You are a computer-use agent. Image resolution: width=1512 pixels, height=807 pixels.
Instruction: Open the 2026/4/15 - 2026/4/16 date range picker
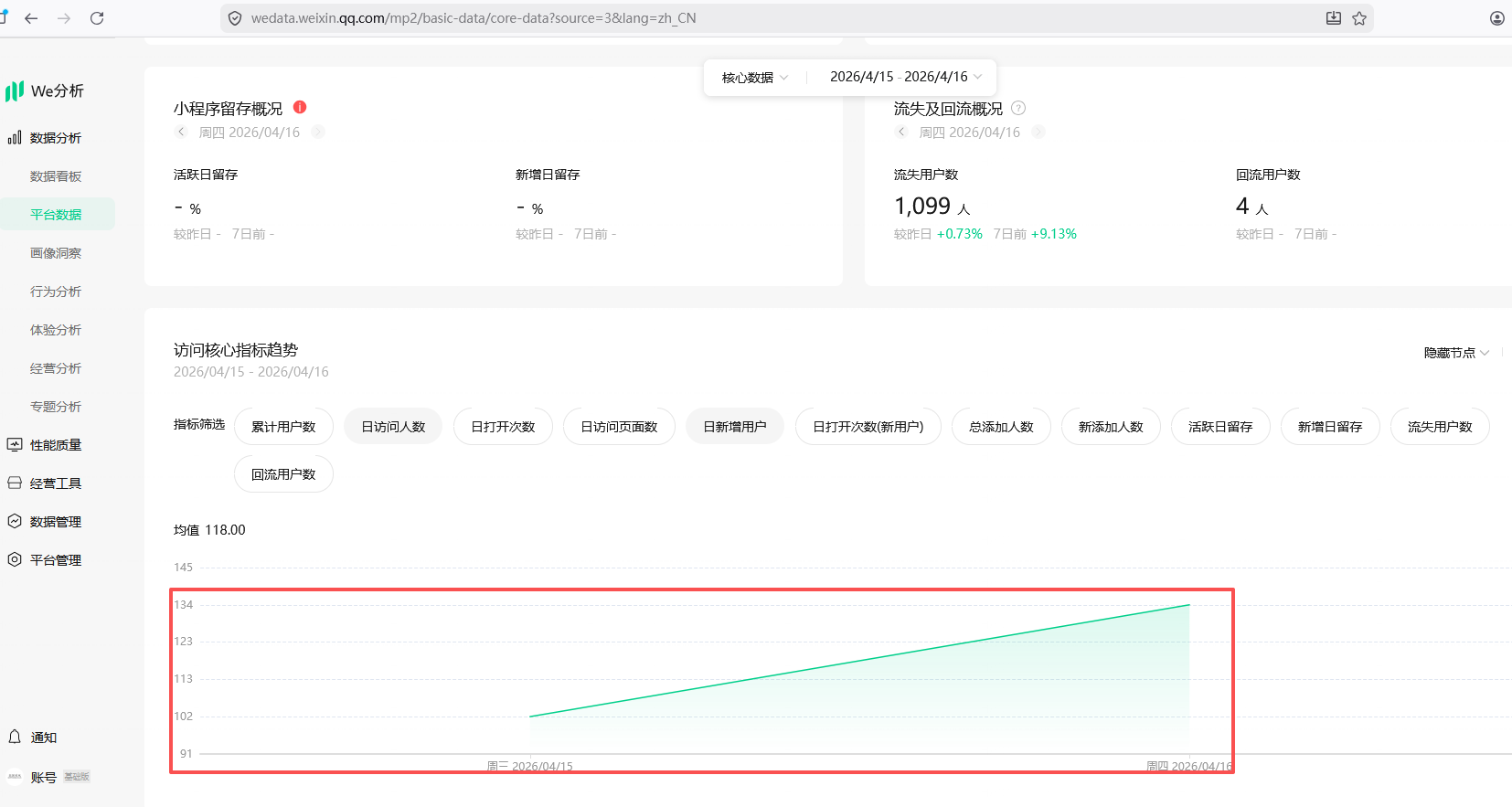click(904, 78)
